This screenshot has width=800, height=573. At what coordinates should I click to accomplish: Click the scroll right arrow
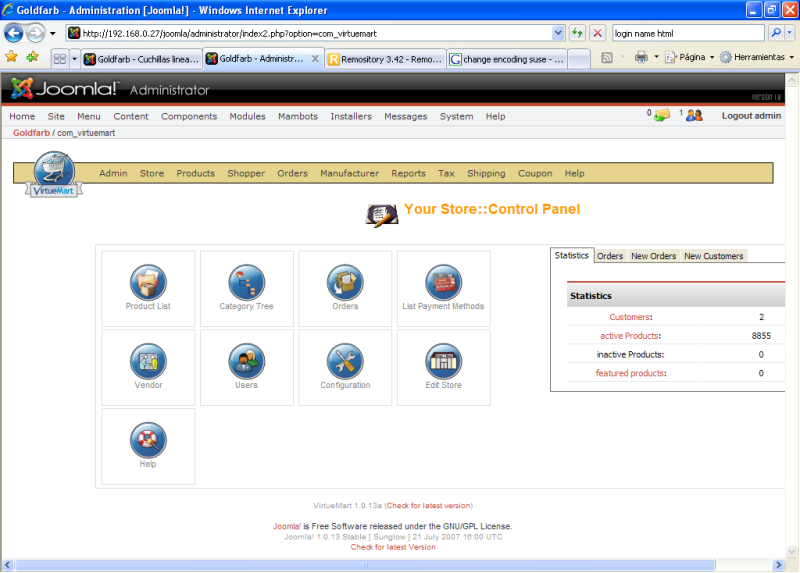point(778,565)
